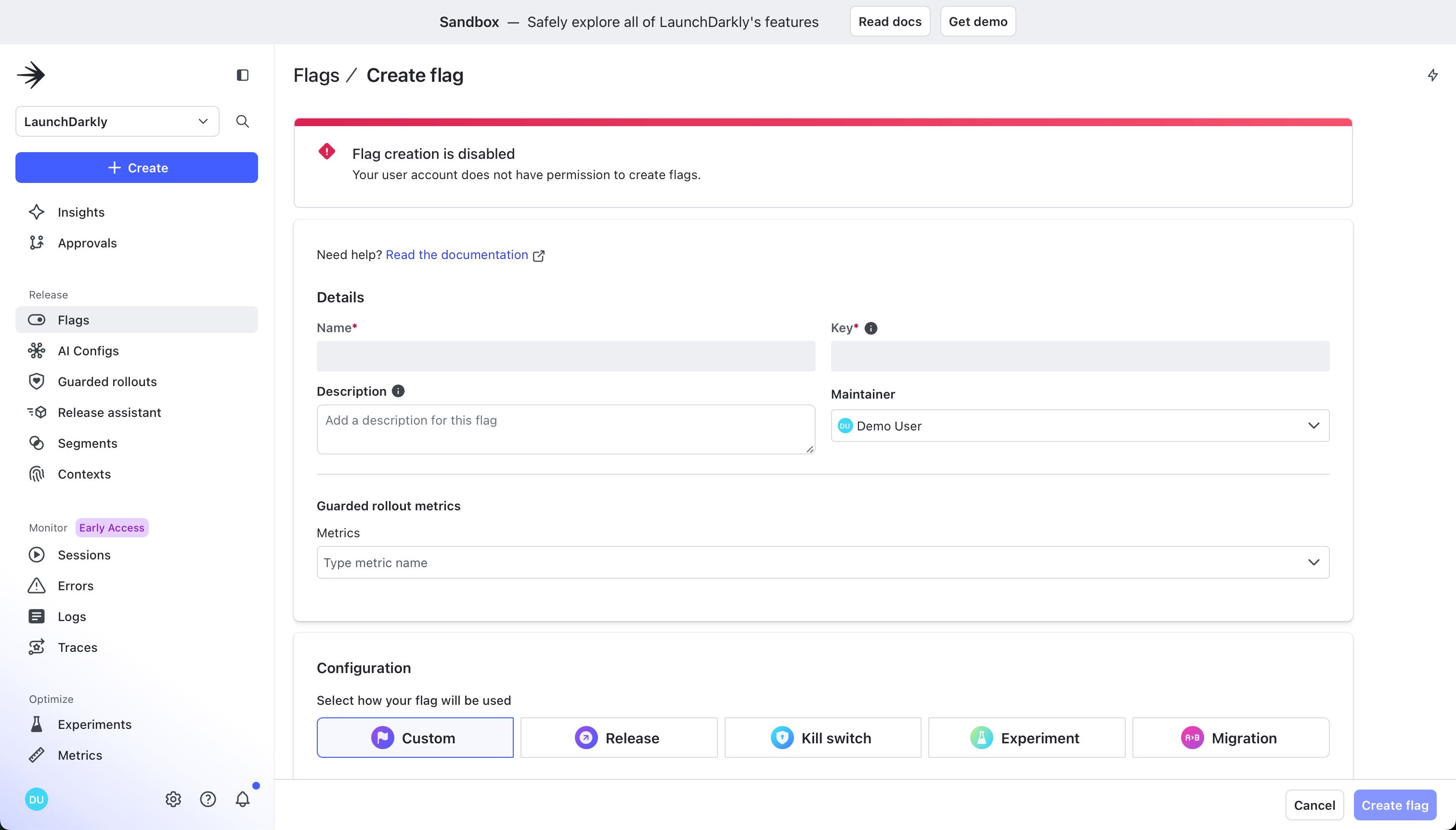This screenshot has height=830, width=1456.
Task: Click the info icon next to Key
Action: click(871, 328)
